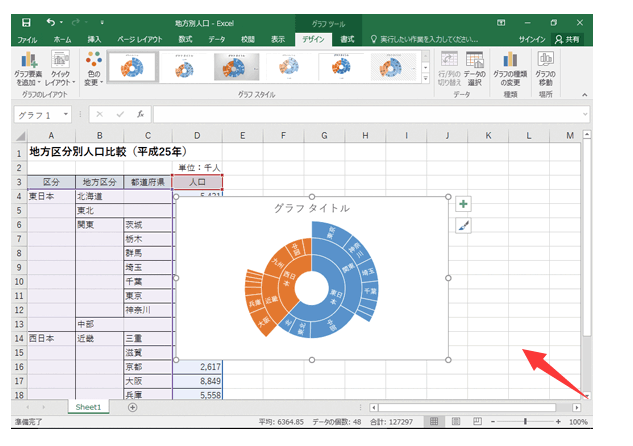Switch to the 書式 tab
The height and width of the screenshot is (446, 633).
pos(347,40)
